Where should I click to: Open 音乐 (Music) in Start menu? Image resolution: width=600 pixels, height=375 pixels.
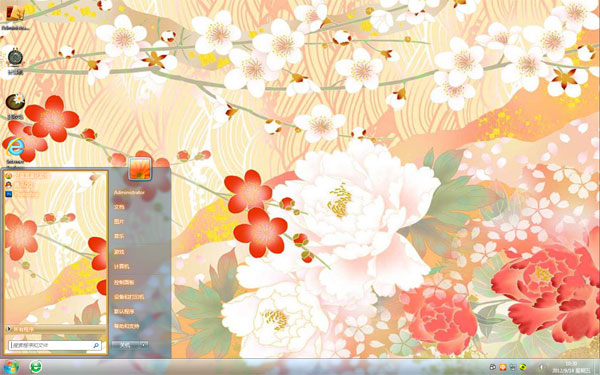(x=119, y=236)
